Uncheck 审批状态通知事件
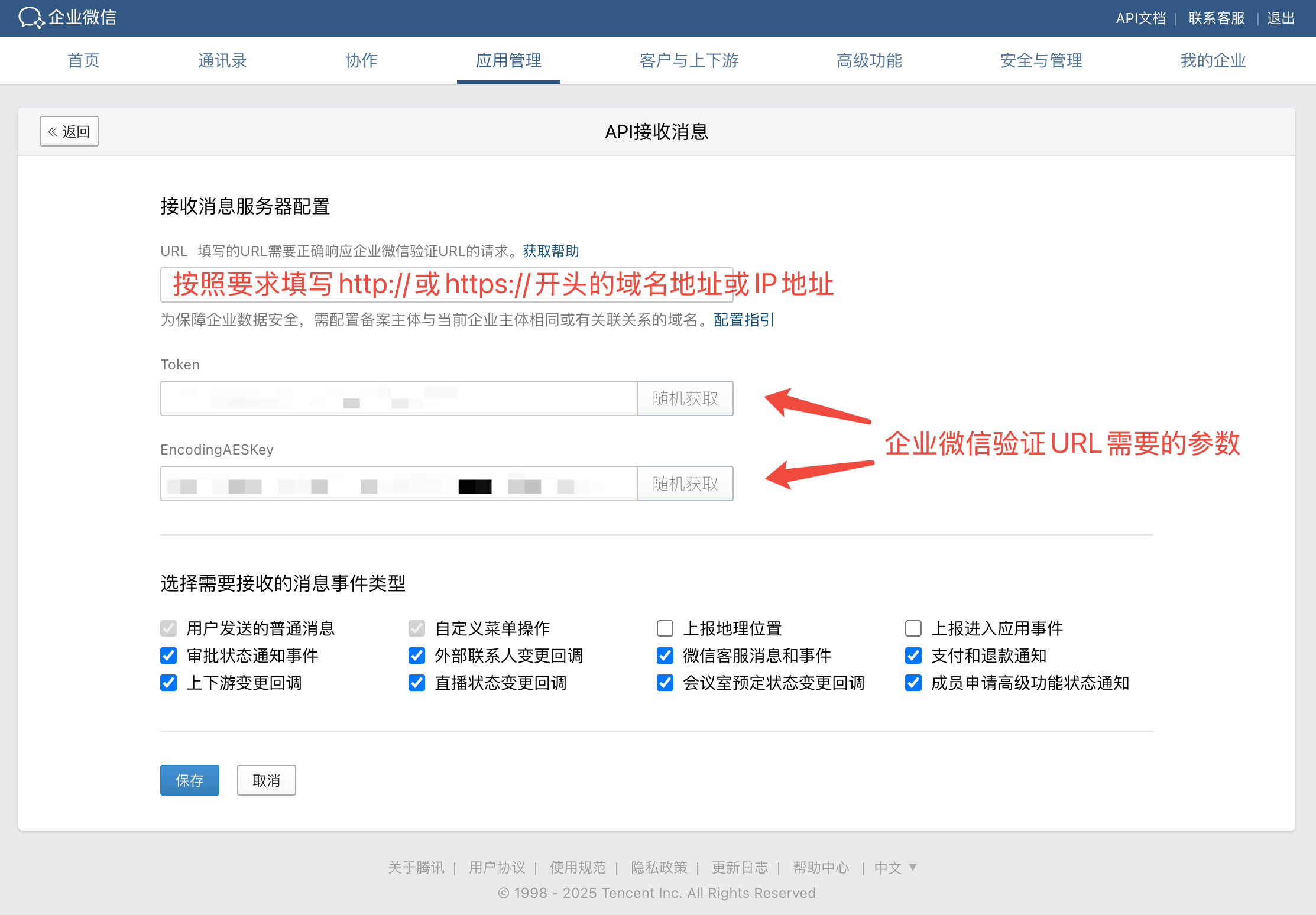1316x915 pixels. pyautogui.click(x=168, y=656)
